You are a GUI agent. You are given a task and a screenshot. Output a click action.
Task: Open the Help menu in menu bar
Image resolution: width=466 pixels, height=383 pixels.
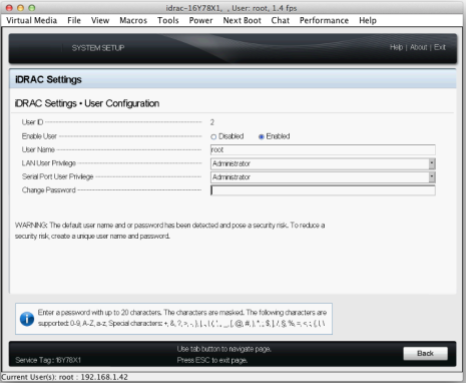[x=368, y=21]
